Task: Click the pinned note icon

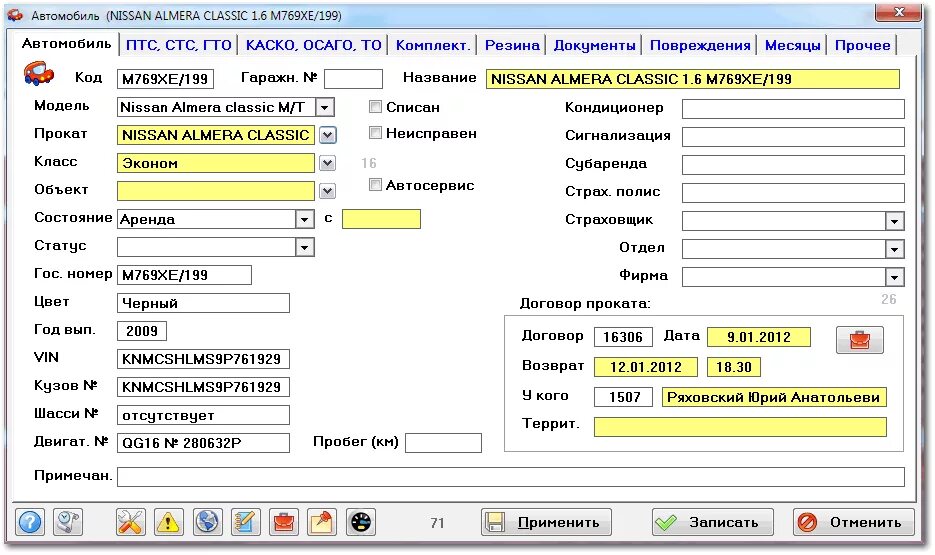Action: (322, 522)
